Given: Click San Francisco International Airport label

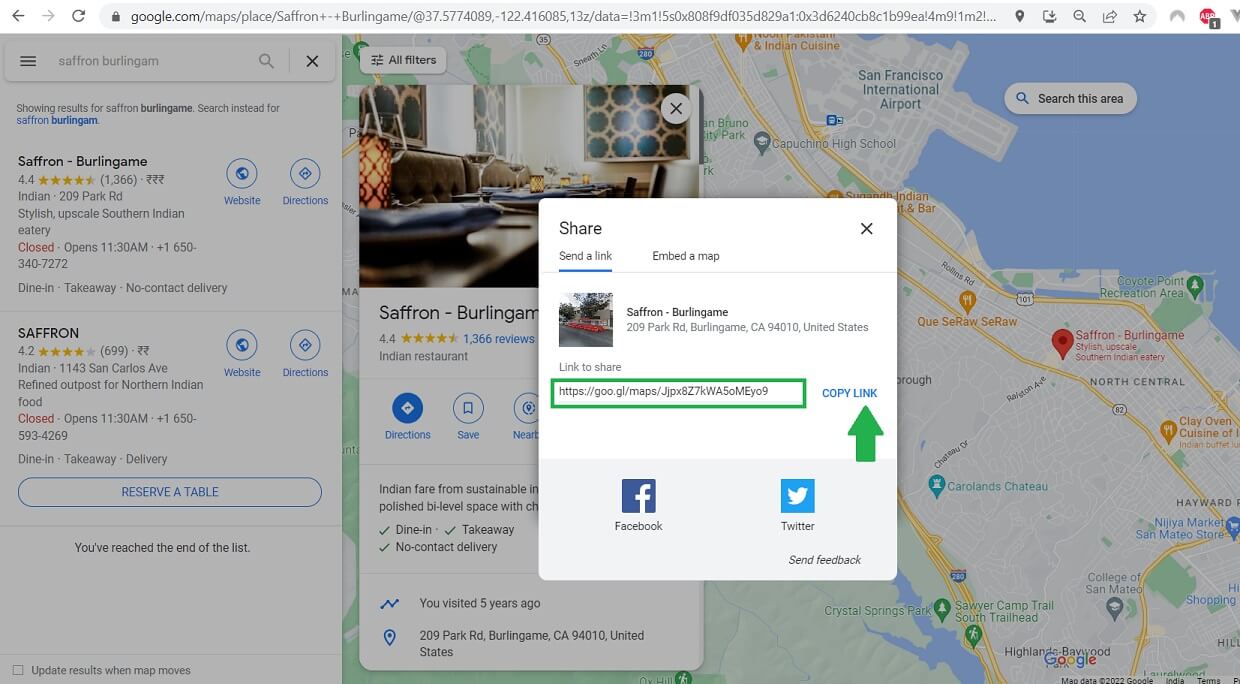Looking at the screenshot, I should (x=900, y=89).
